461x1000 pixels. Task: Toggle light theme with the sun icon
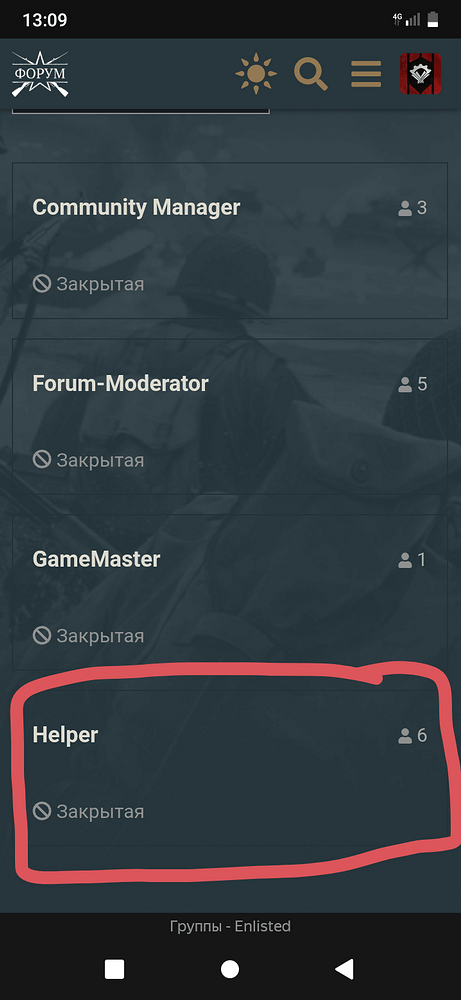pyautogui.click(x=256, y=74)
